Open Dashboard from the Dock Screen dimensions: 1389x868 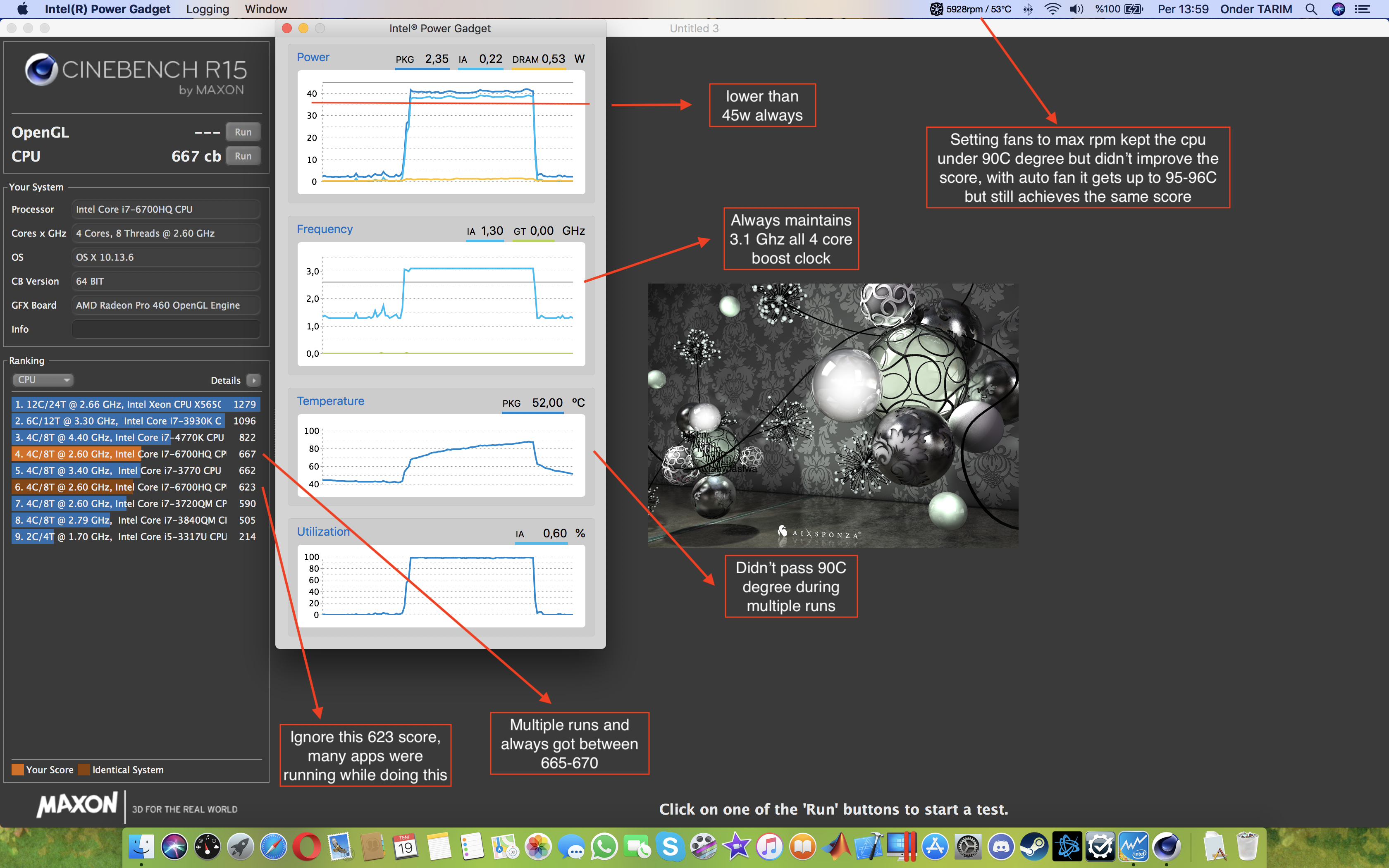tap(207, 847)
